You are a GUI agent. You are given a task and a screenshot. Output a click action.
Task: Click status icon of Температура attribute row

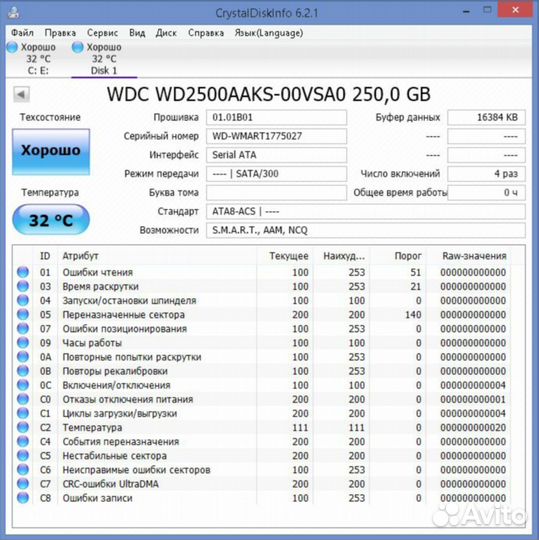click(x=23, y=427)
